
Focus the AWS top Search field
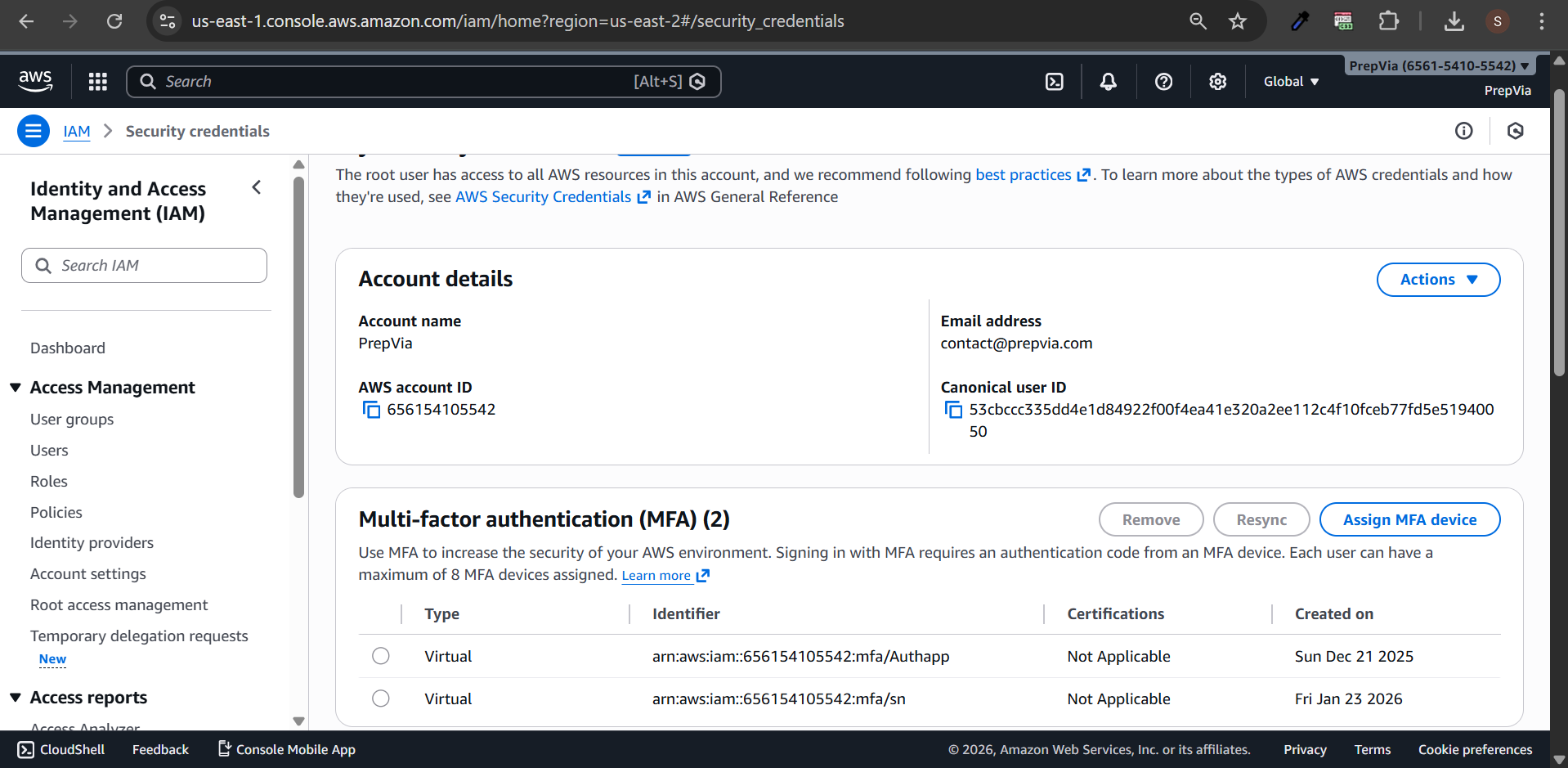423,82
